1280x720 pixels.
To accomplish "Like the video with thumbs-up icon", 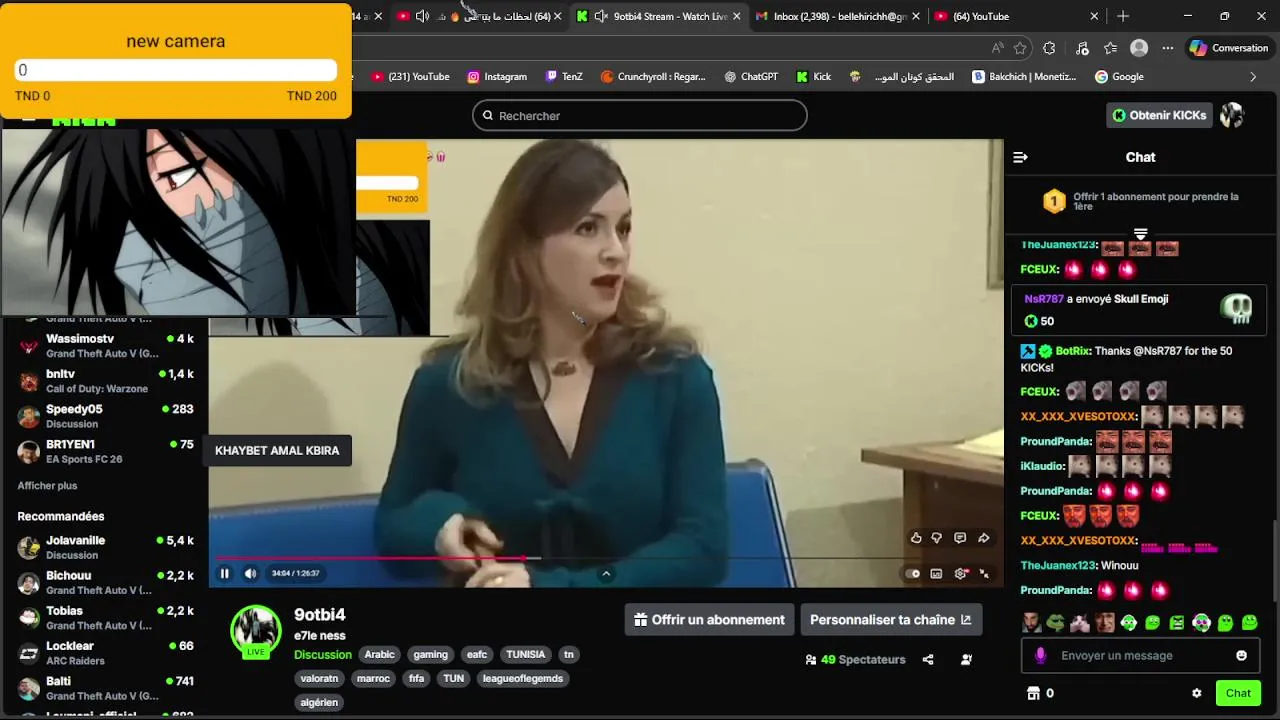I will pyautogui.click(x=915, y=538).
